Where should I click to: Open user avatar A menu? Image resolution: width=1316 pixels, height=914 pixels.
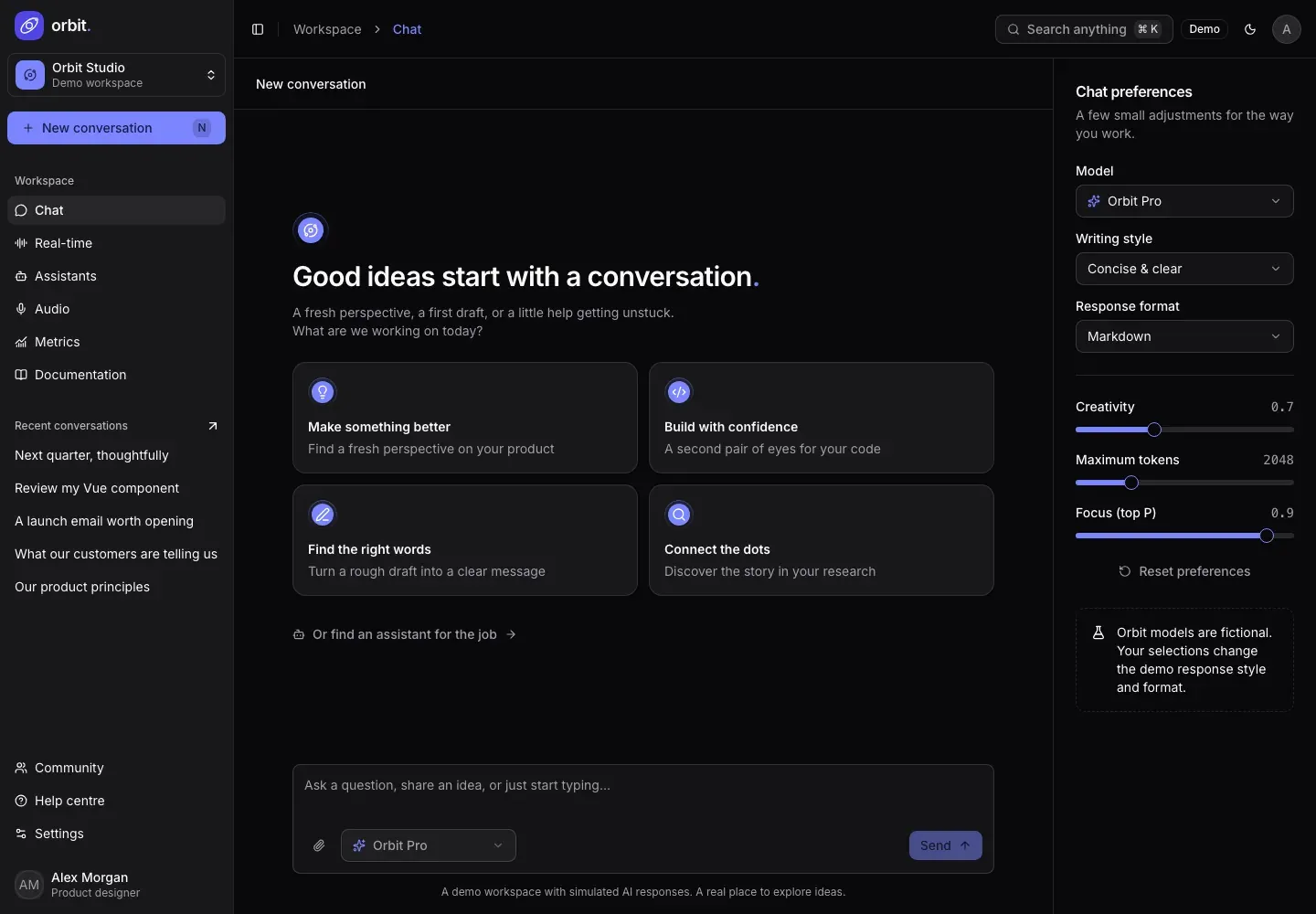(1287, 29)
